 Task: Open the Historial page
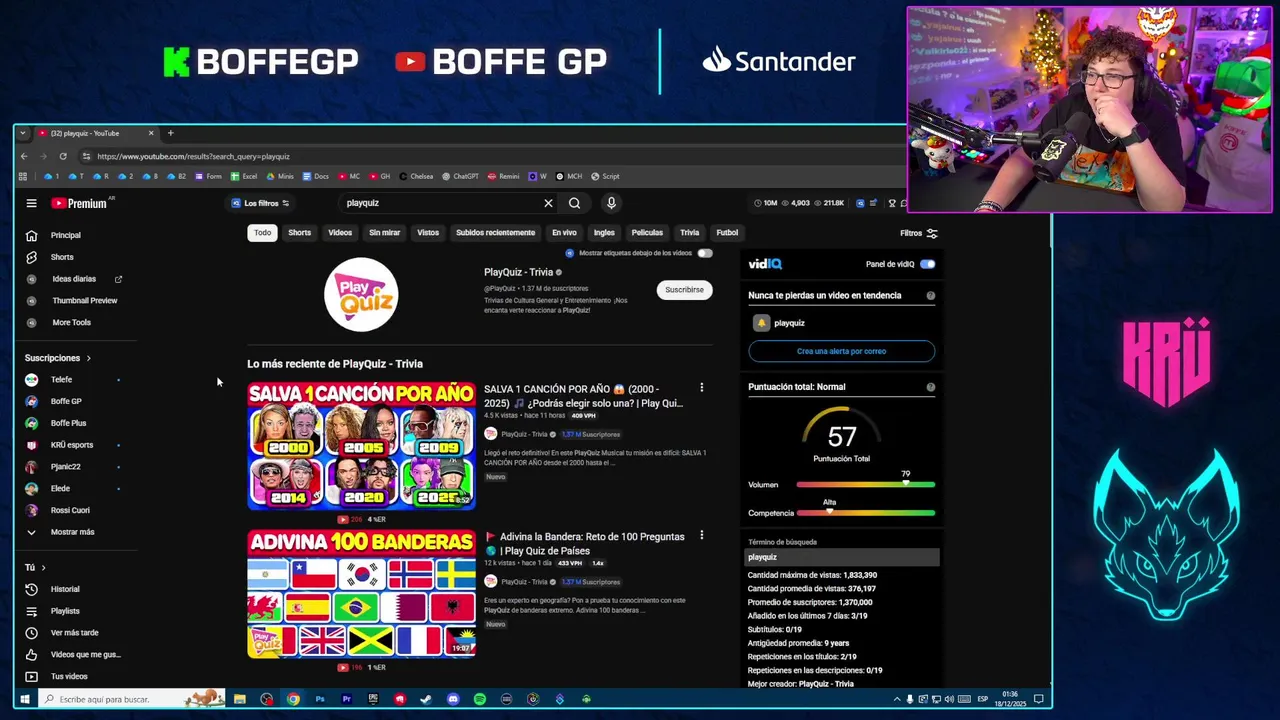pos(65,589)
